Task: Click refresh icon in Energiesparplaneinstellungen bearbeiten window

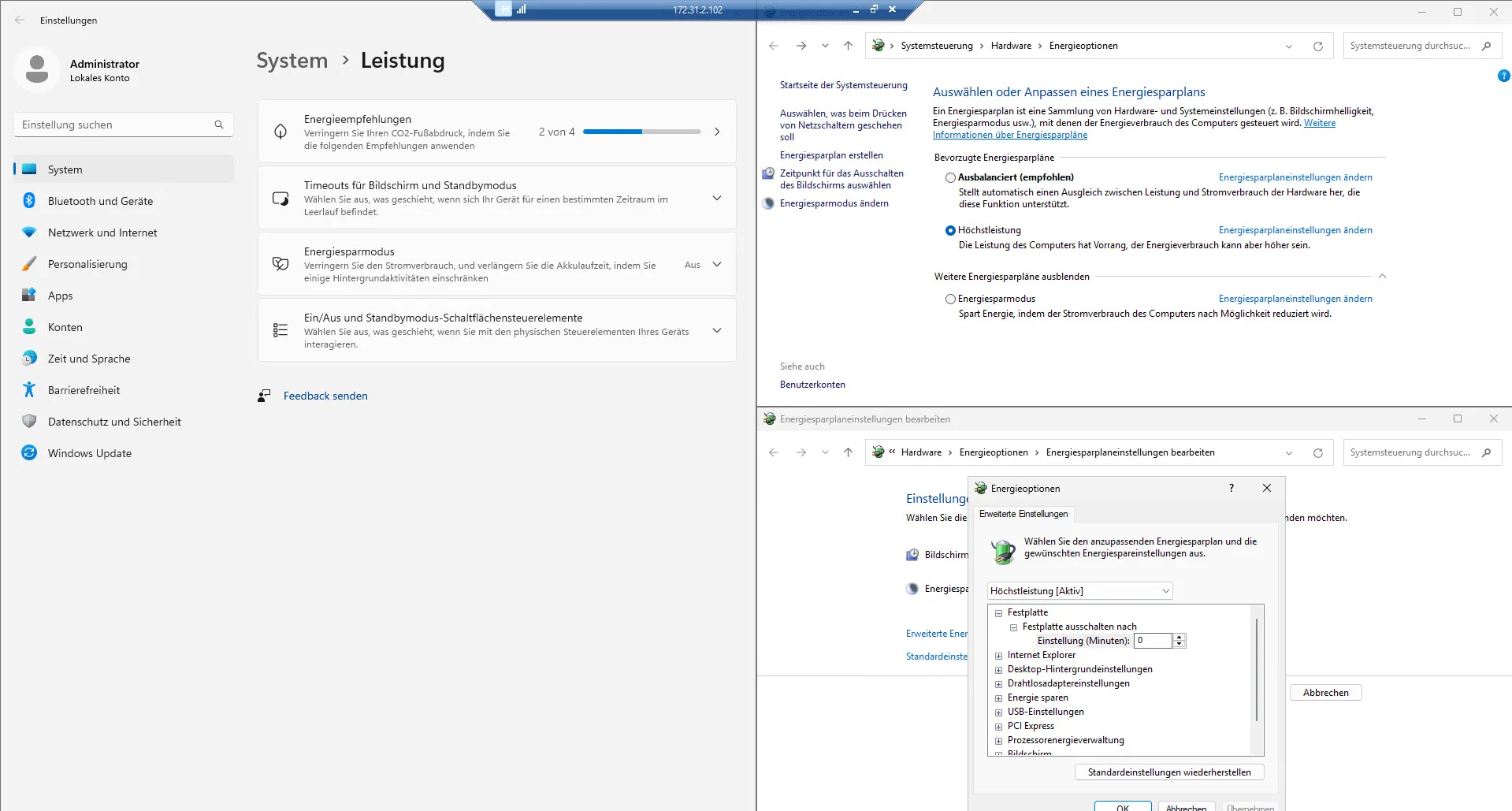Action: pos(1317,452)
